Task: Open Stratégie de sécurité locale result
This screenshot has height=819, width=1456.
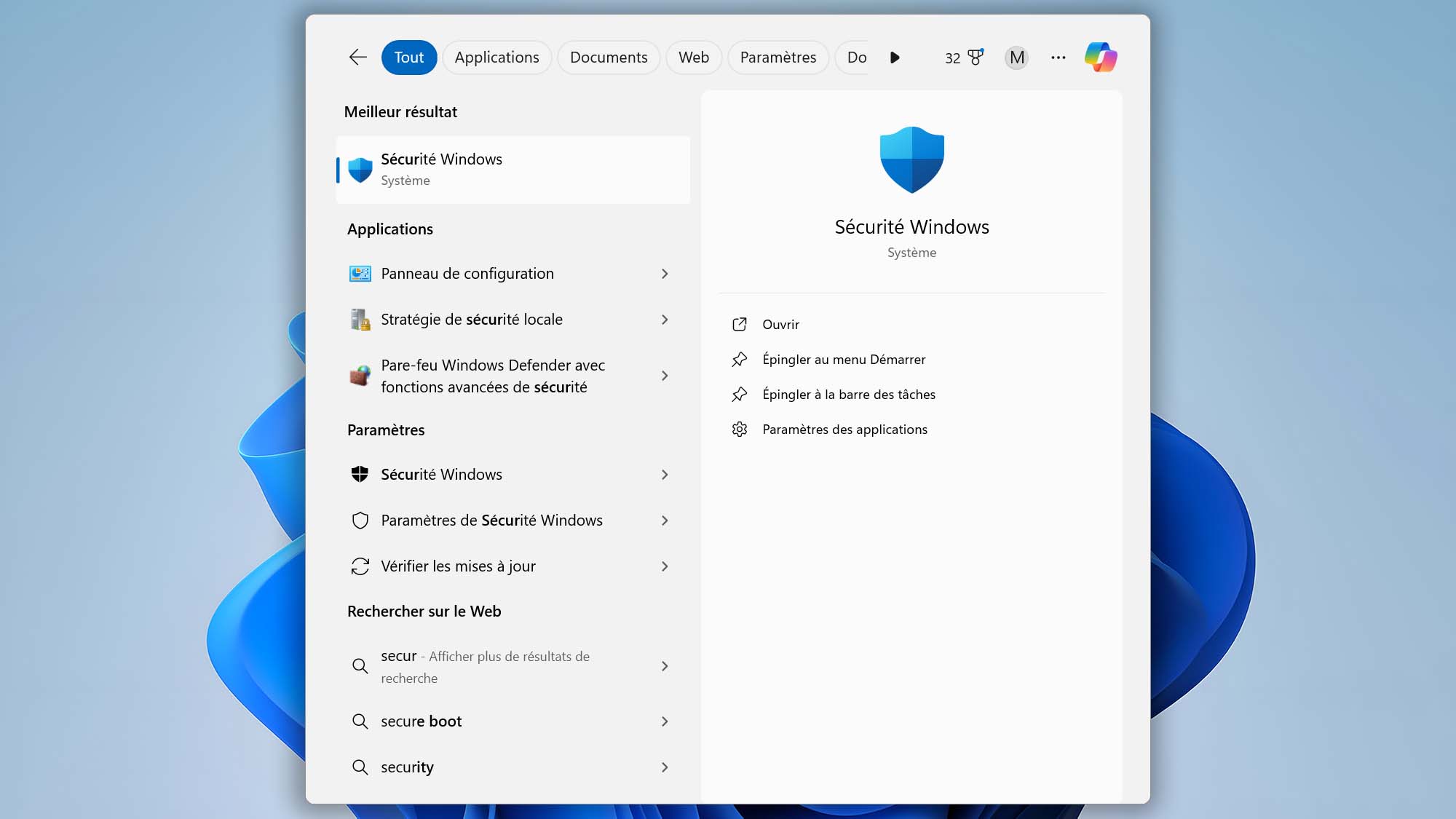Action: tap(513, 320)
